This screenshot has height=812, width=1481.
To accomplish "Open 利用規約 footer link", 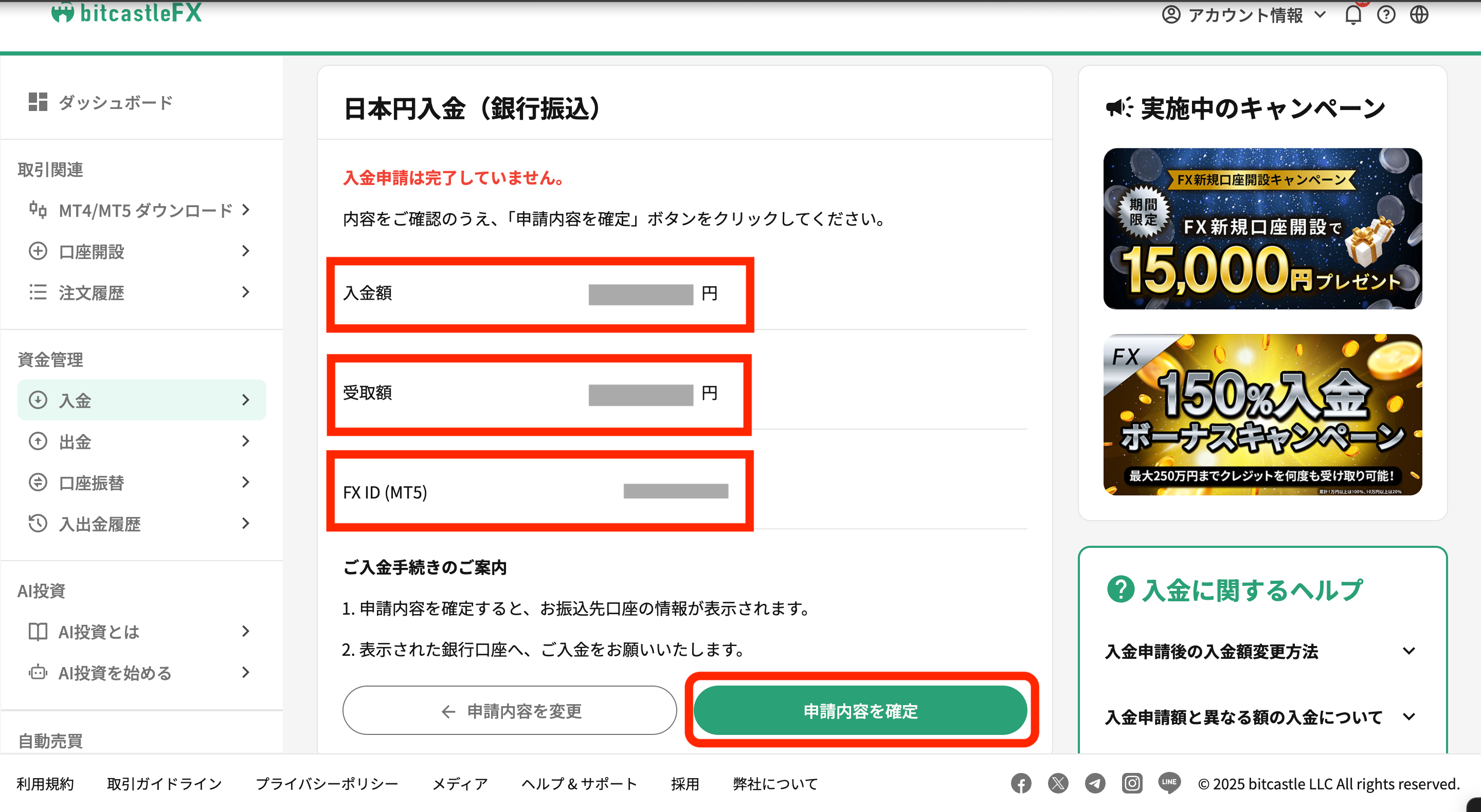I will pyautogui.click(x=45, y=783).
